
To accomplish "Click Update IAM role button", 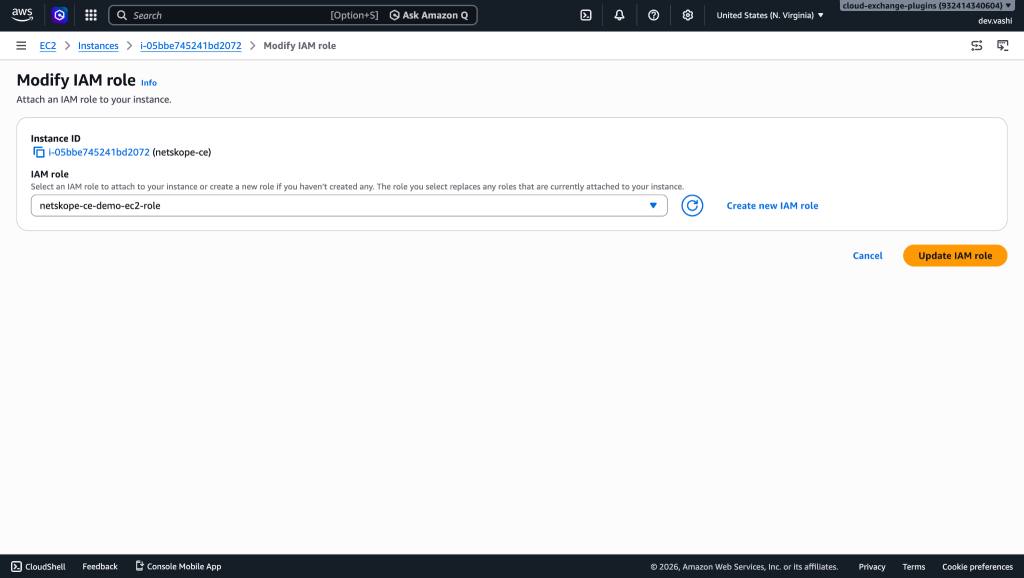I will (x=955, y=255).
